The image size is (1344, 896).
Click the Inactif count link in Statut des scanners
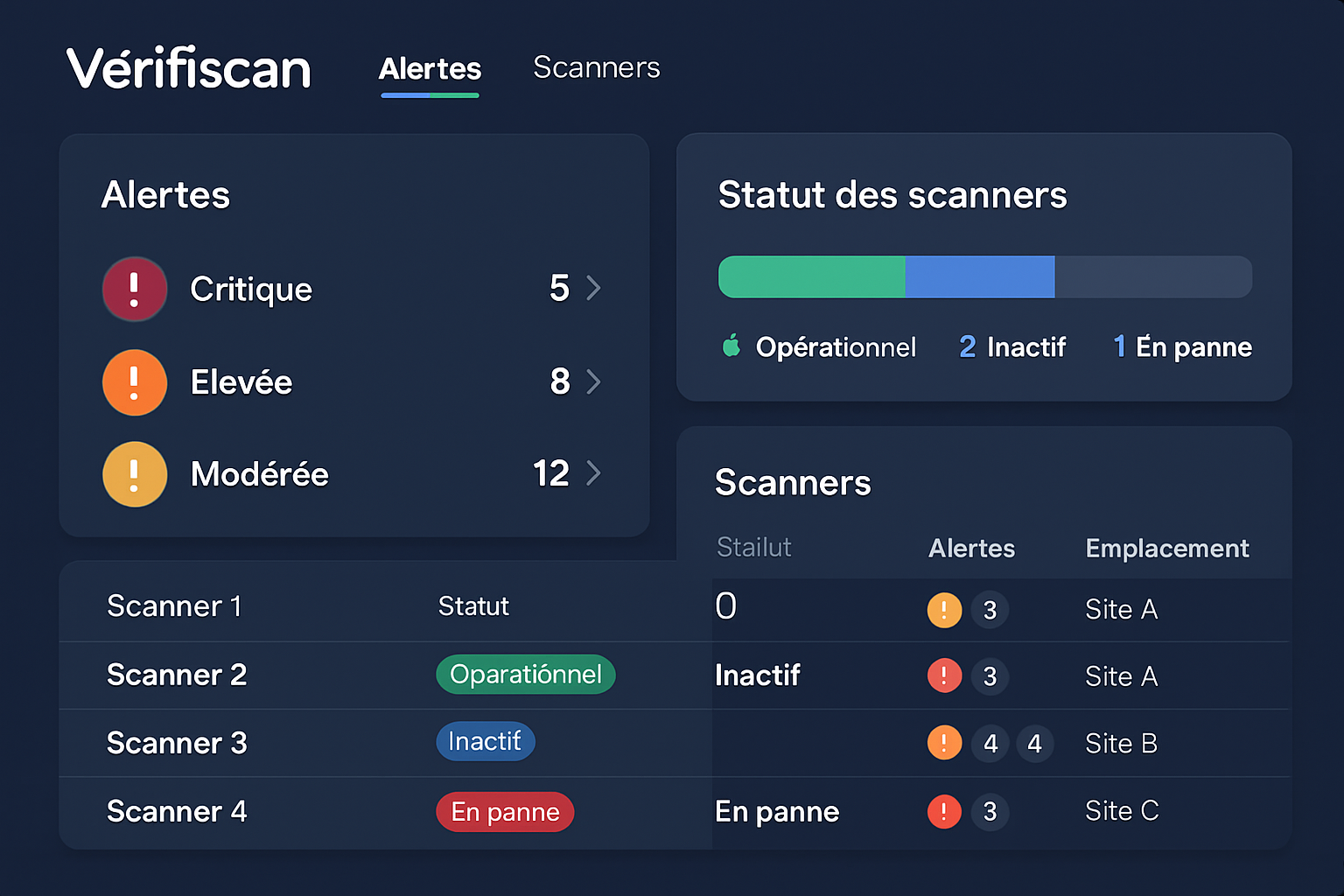(1012, 346)
